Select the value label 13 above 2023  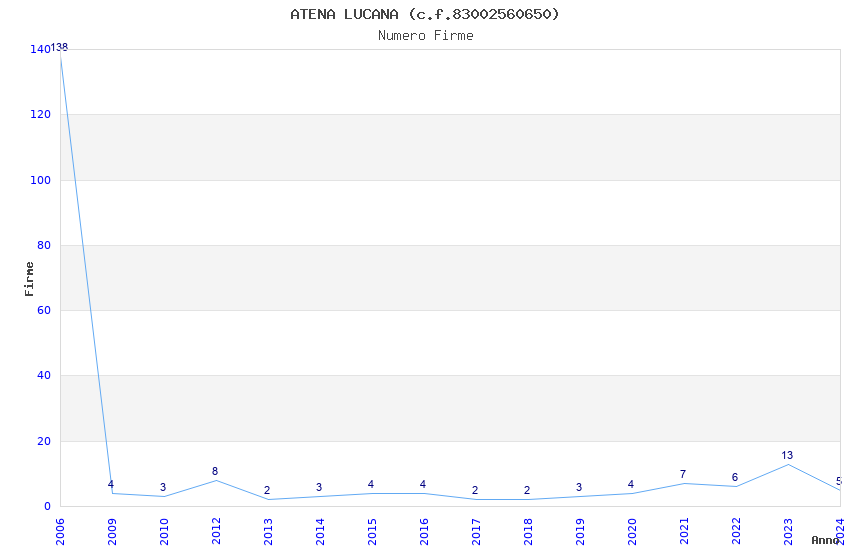(x=787, y=455)
